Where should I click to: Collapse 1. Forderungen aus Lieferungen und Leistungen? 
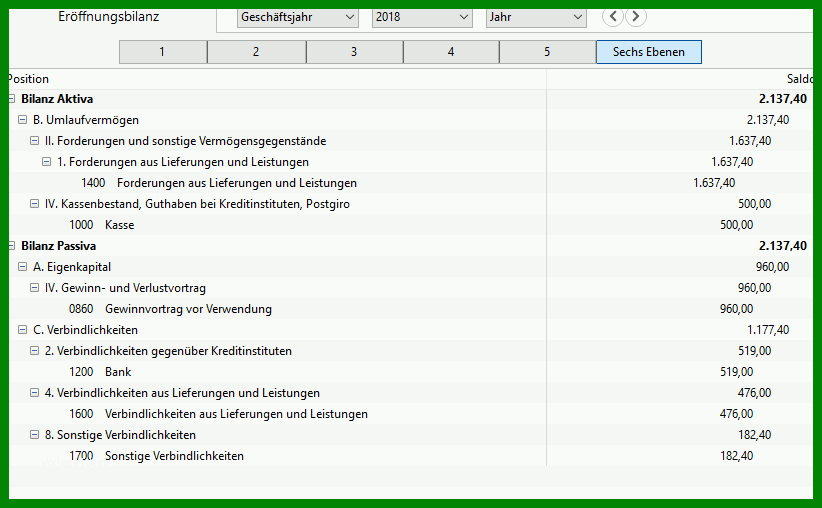point(47,161)
